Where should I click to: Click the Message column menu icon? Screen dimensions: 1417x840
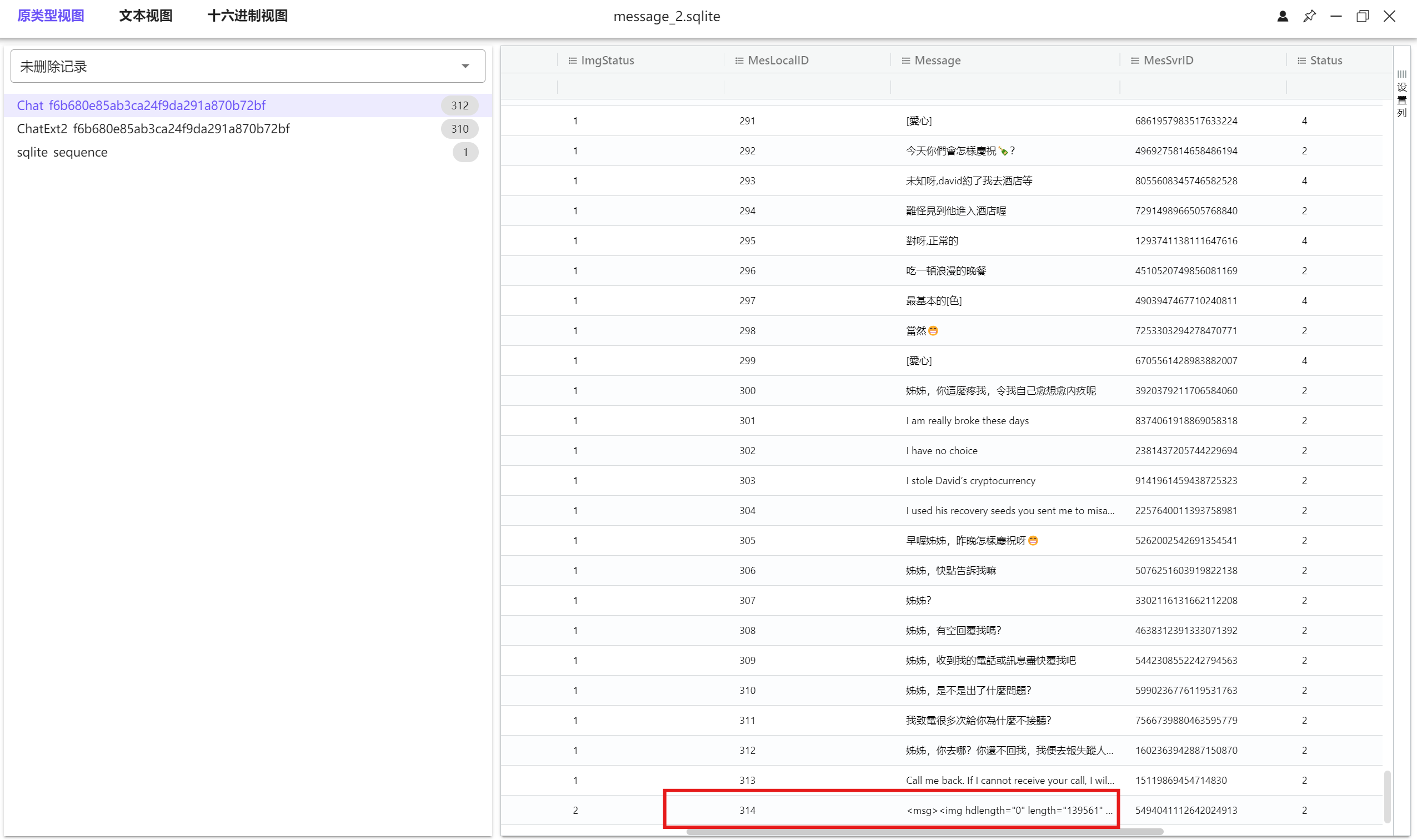pos(905,61)
